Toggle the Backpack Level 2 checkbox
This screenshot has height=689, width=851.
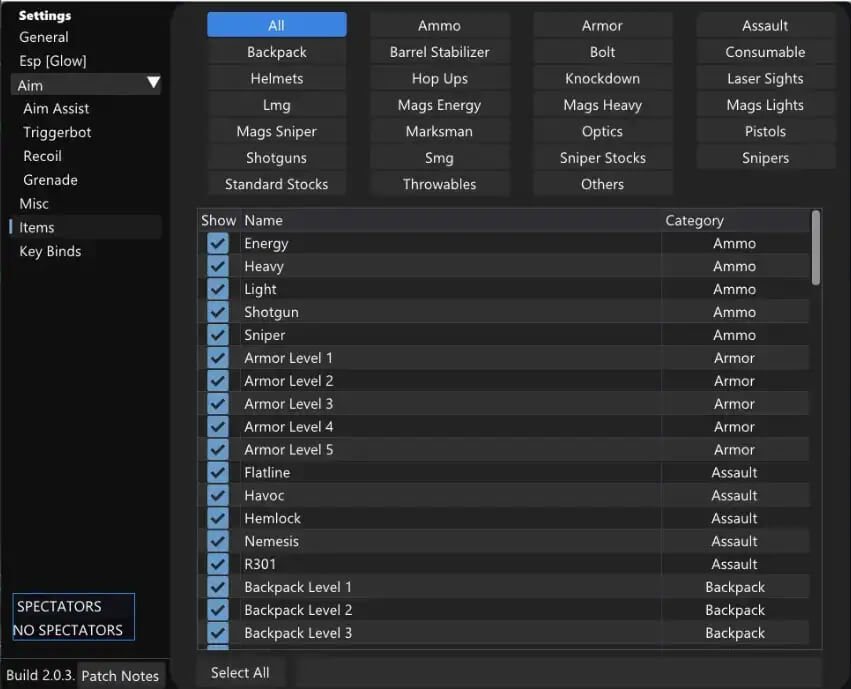pos(218,610)
